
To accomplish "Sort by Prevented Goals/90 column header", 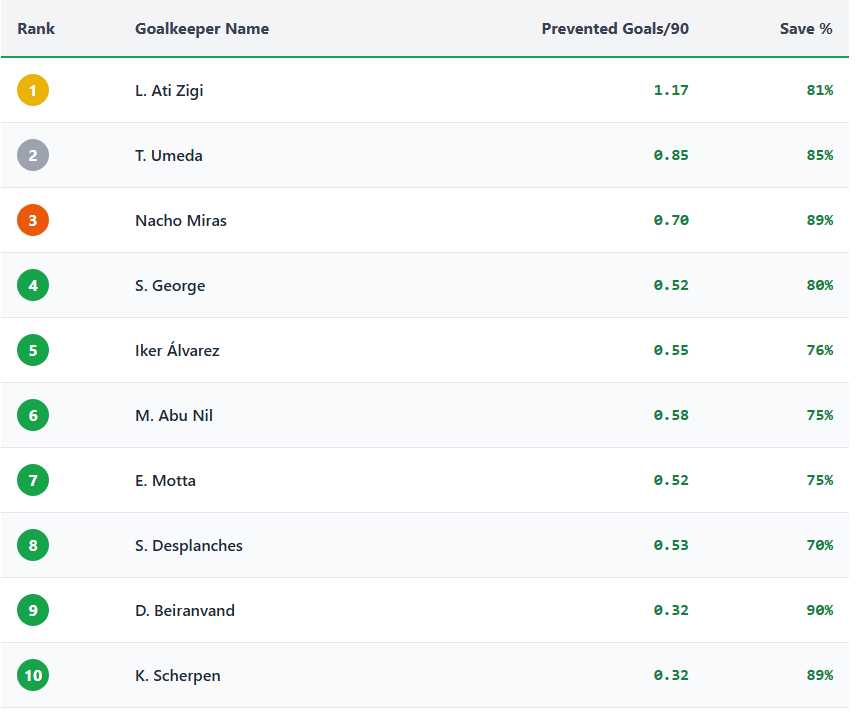I will (x=615, y=29).
